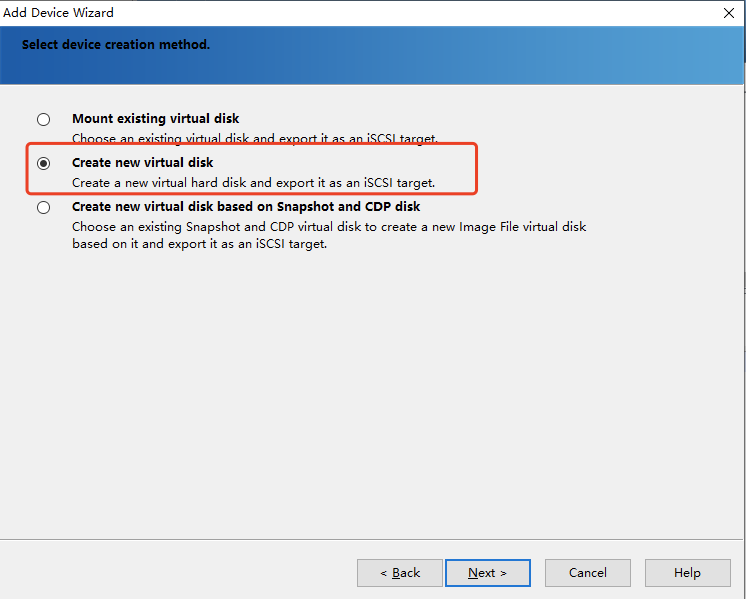This screenshot has height=599, width=746.
Task: Click the empty area beside the red highlight box
Action: pos(609,169)
